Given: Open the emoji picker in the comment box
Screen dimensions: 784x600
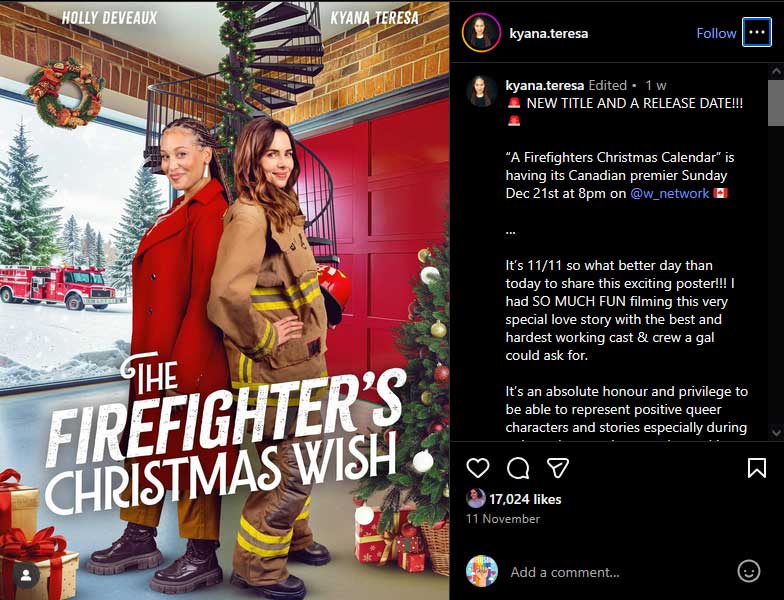Looking at the screenshot, I should (748, 571).
